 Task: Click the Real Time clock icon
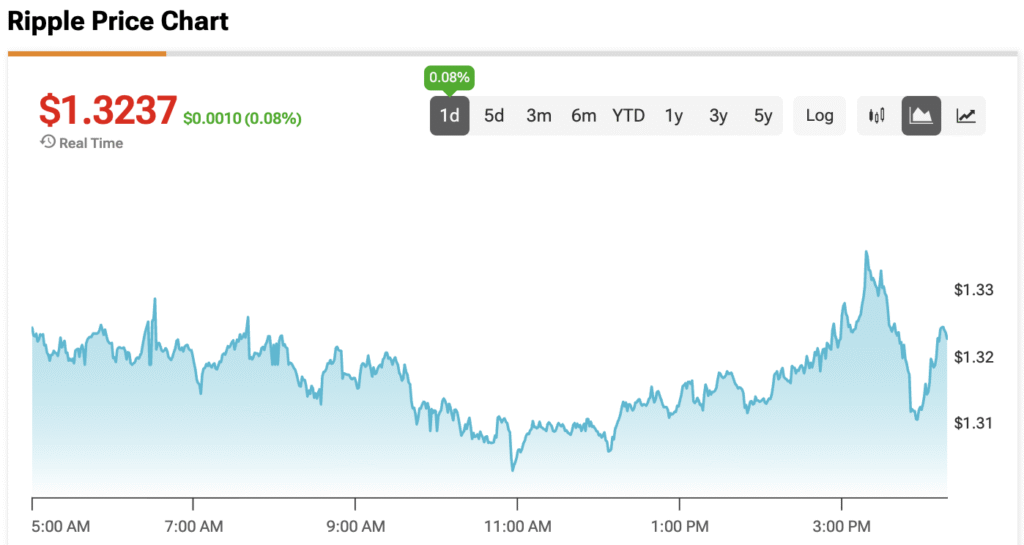coord(47,143)
